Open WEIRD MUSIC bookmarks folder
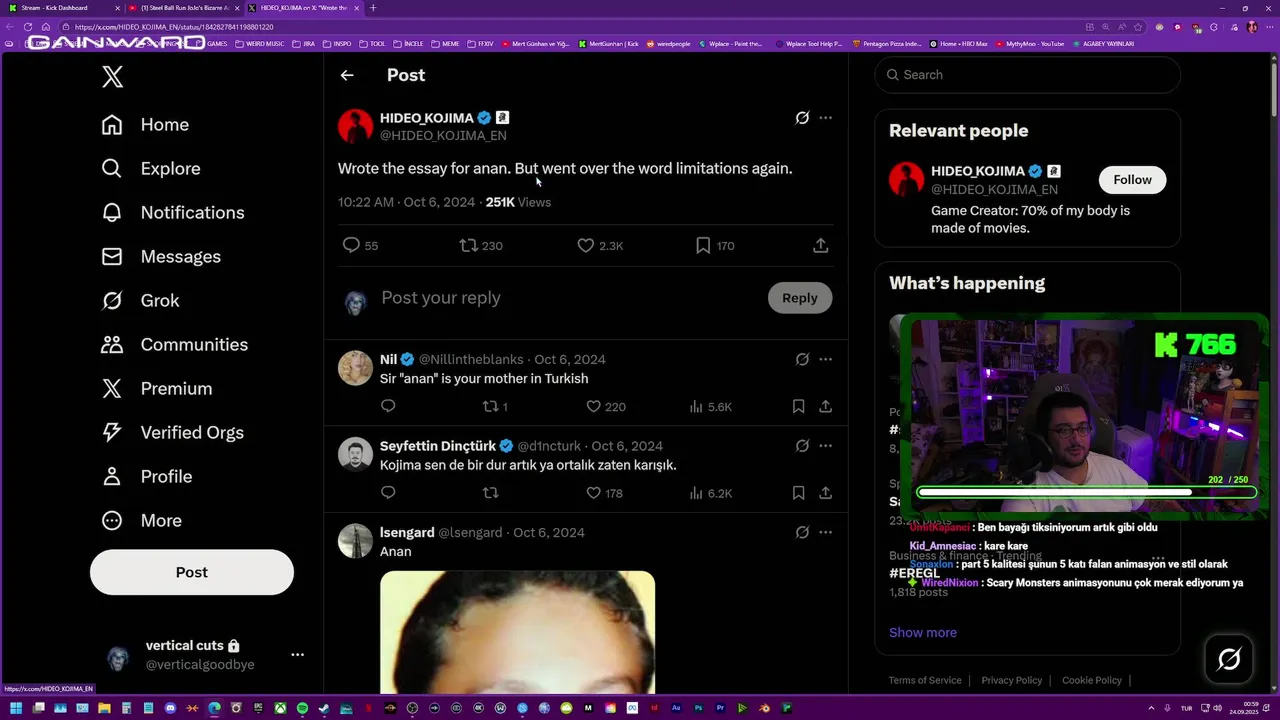This screenshot has width=1280, height=720. click(x=260, y=44)
